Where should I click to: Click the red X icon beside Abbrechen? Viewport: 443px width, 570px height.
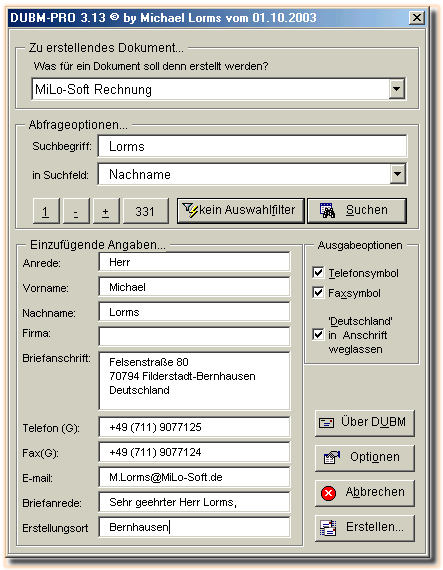[329, 493]
